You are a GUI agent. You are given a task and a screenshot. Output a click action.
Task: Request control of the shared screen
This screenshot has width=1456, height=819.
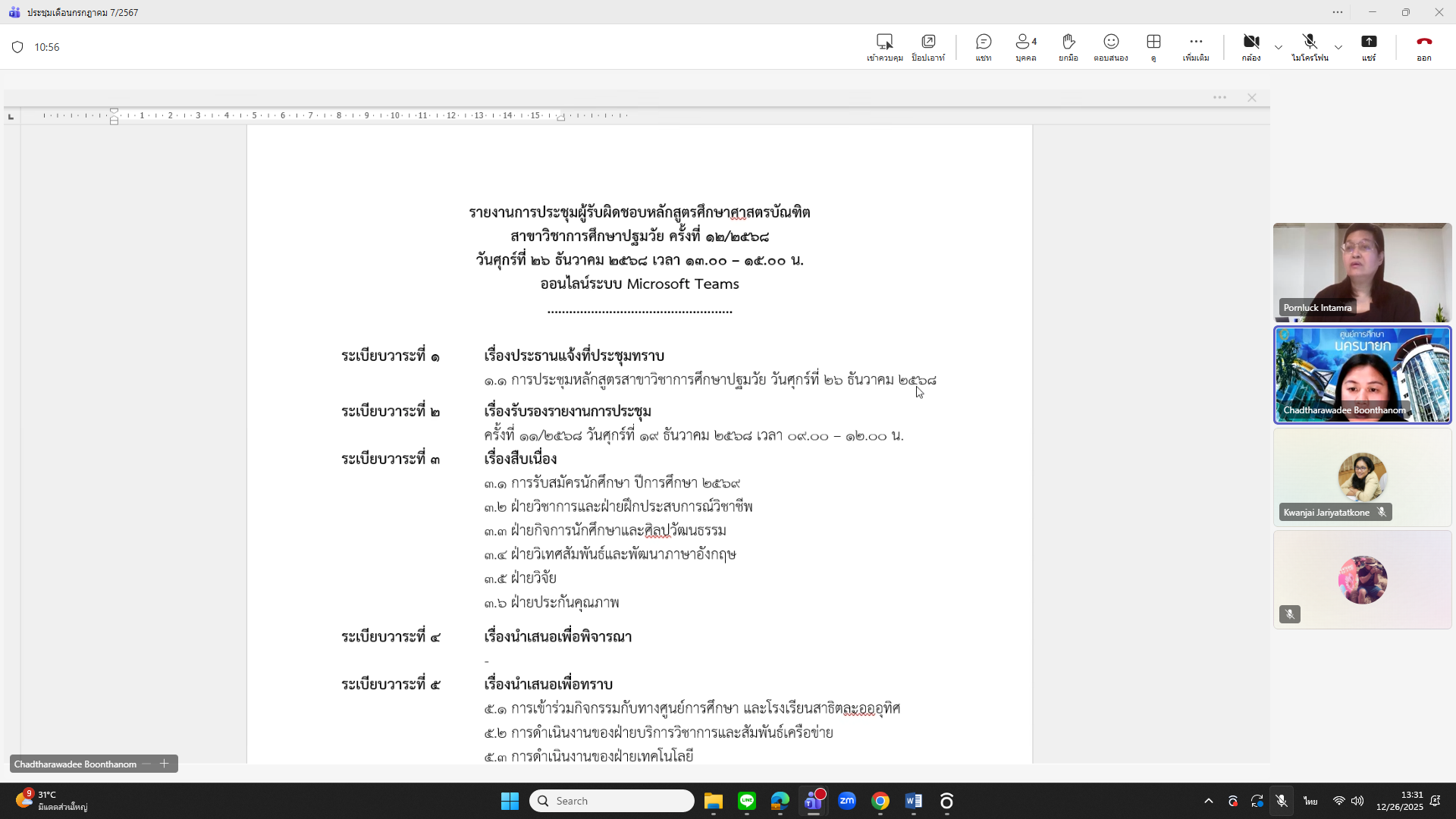tap(884, 46)
